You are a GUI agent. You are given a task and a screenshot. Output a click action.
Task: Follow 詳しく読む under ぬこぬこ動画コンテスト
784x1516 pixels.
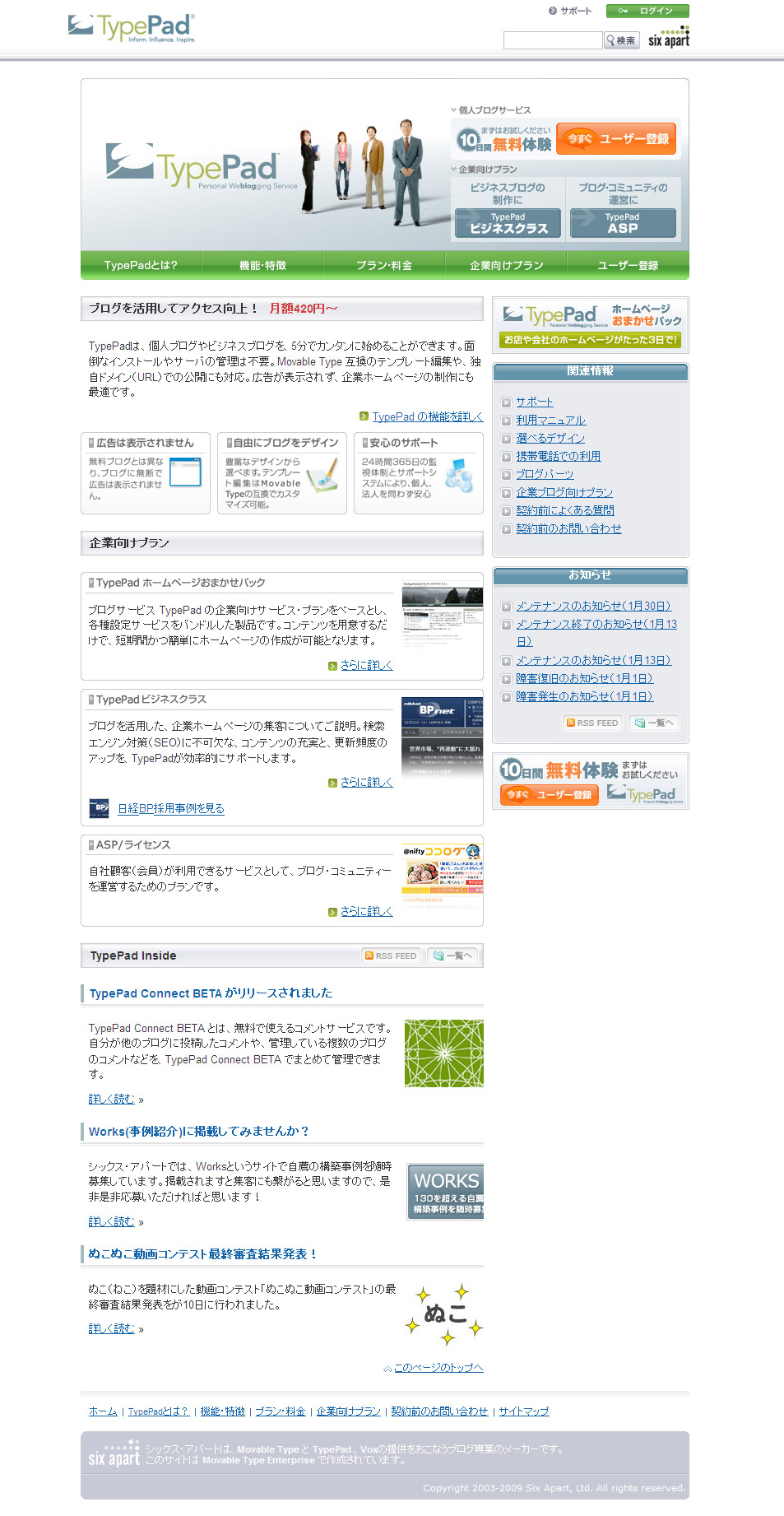111,1328
